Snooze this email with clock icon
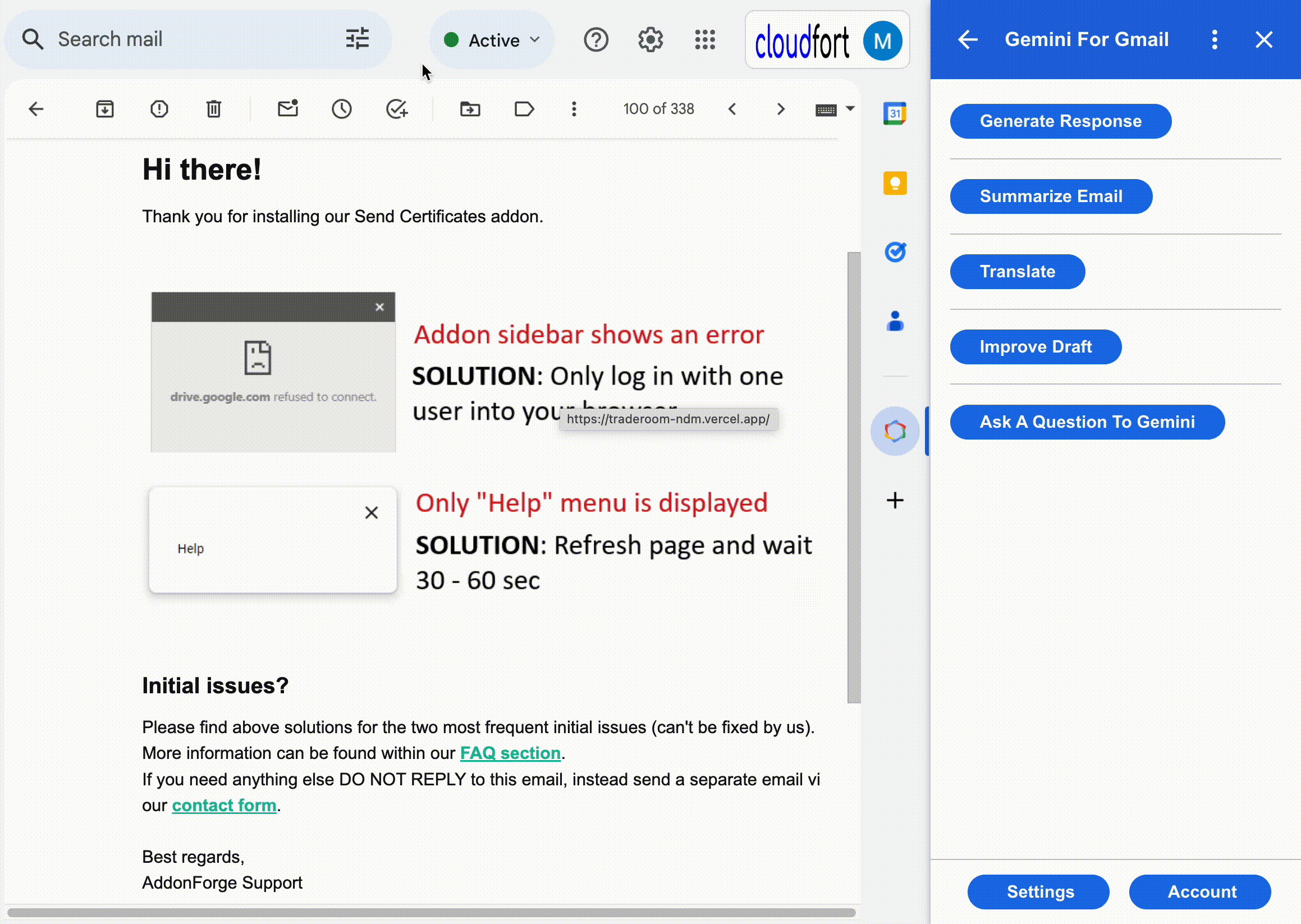Viewport: 1301px width, 924px height. [341, 109]
